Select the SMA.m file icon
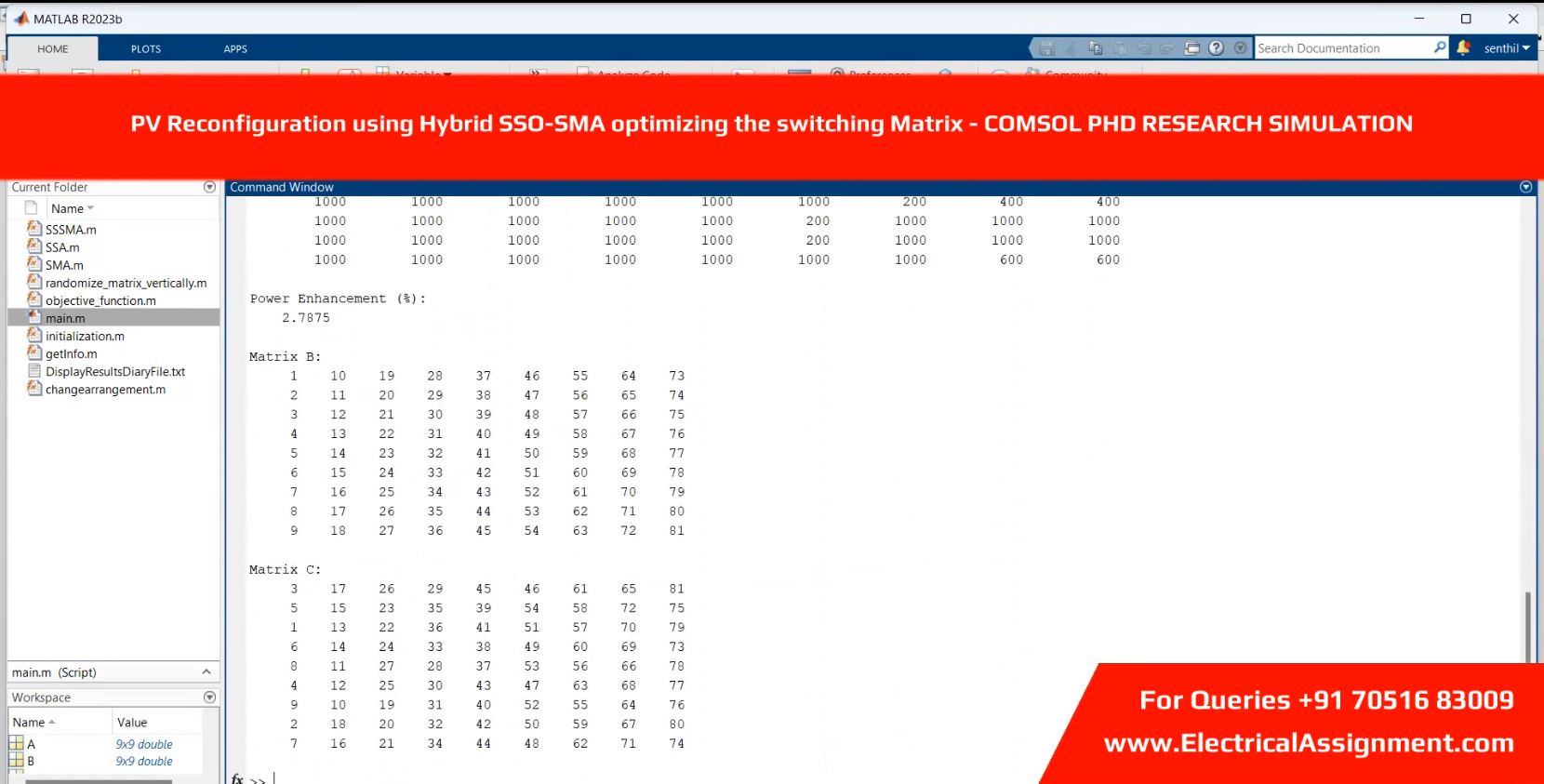The width and height of the screenshot is (1544, 784). point(34,264)
